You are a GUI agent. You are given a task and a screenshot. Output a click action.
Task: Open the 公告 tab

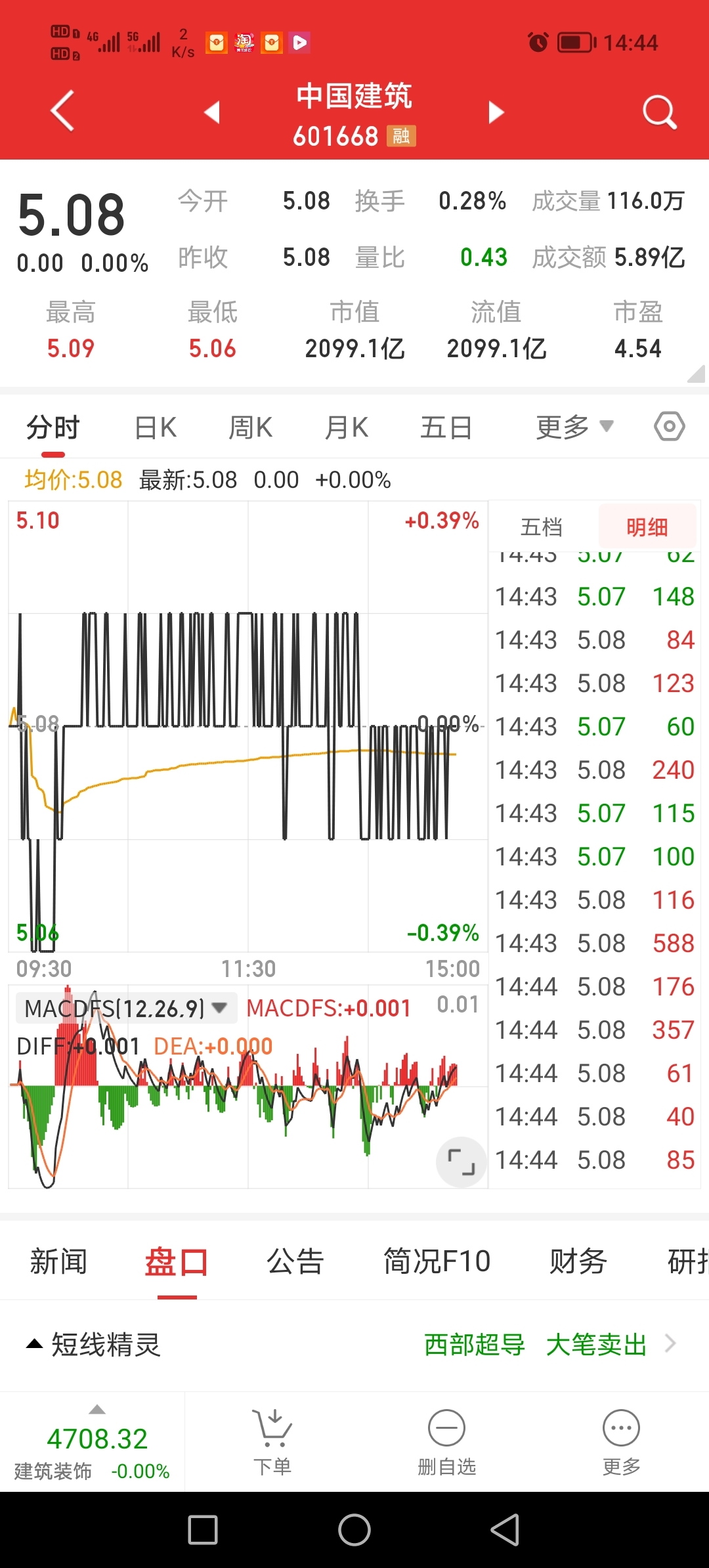click(295, 1261)
